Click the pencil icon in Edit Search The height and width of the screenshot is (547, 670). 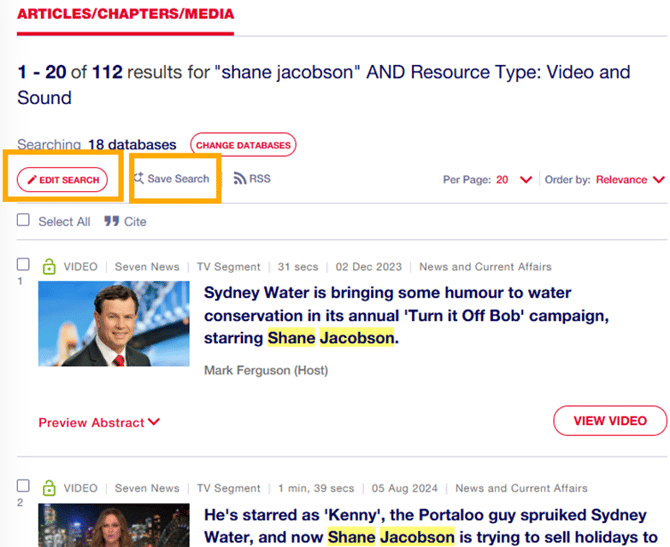[x=31, y=180]
